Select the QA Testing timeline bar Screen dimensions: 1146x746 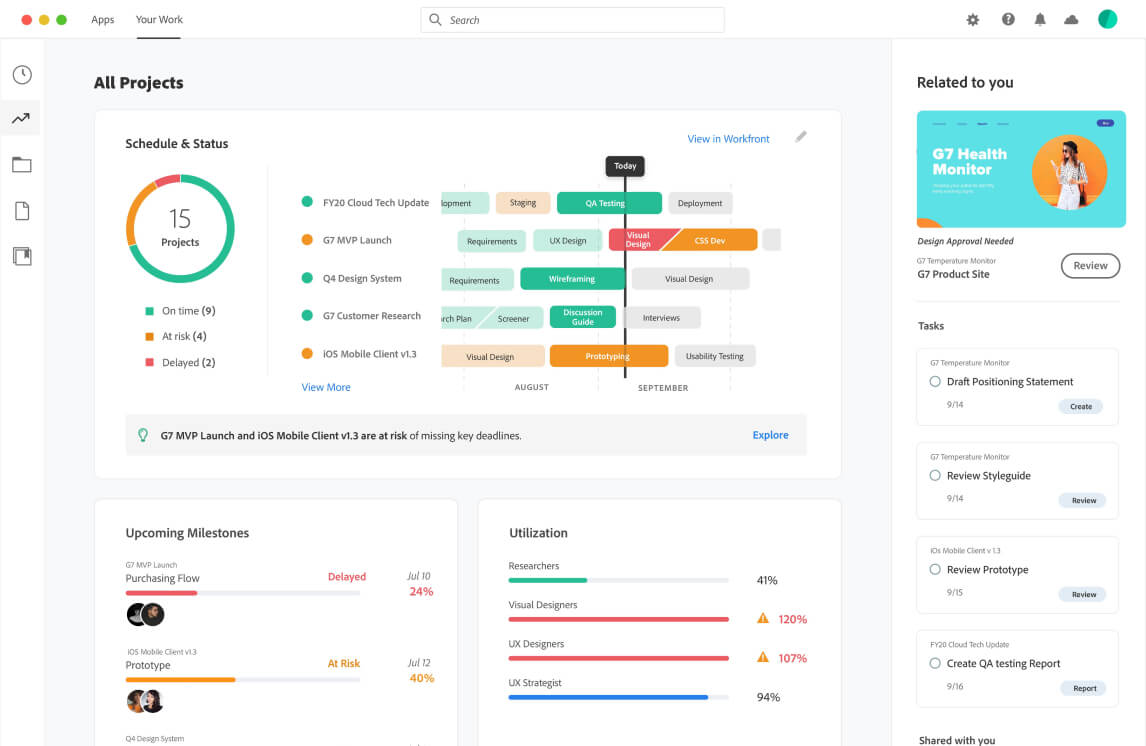pyautogui.click(x=609, y=203)
